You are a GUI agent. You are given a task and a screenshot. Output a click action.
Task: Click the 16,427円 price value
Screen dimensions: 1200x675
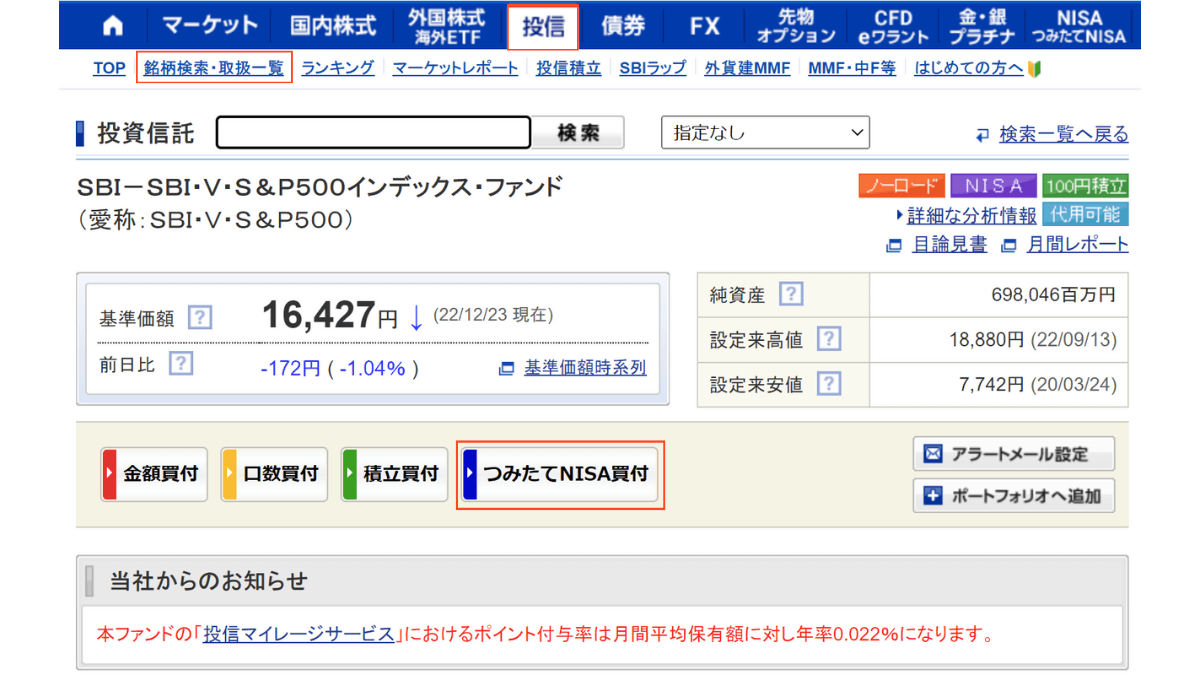click(x=329, y=316)
